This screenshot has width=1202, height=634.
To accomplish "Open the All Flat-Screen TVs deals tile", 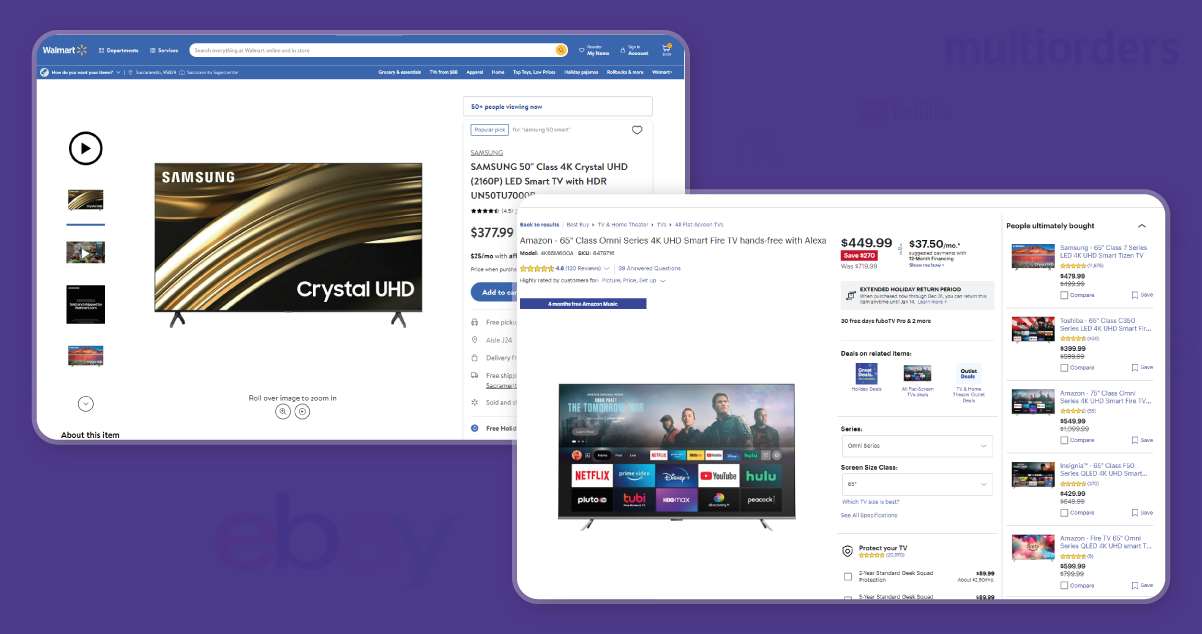I will coord(917,379).
